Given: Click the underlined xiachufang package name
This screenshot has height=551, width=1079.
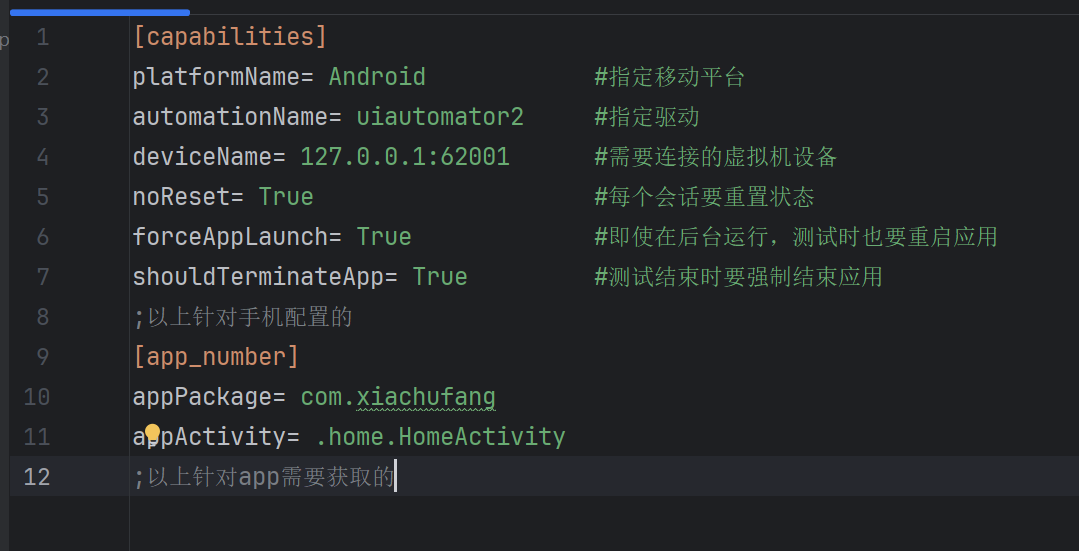Looking at the screenshot, I should [426, 397].
